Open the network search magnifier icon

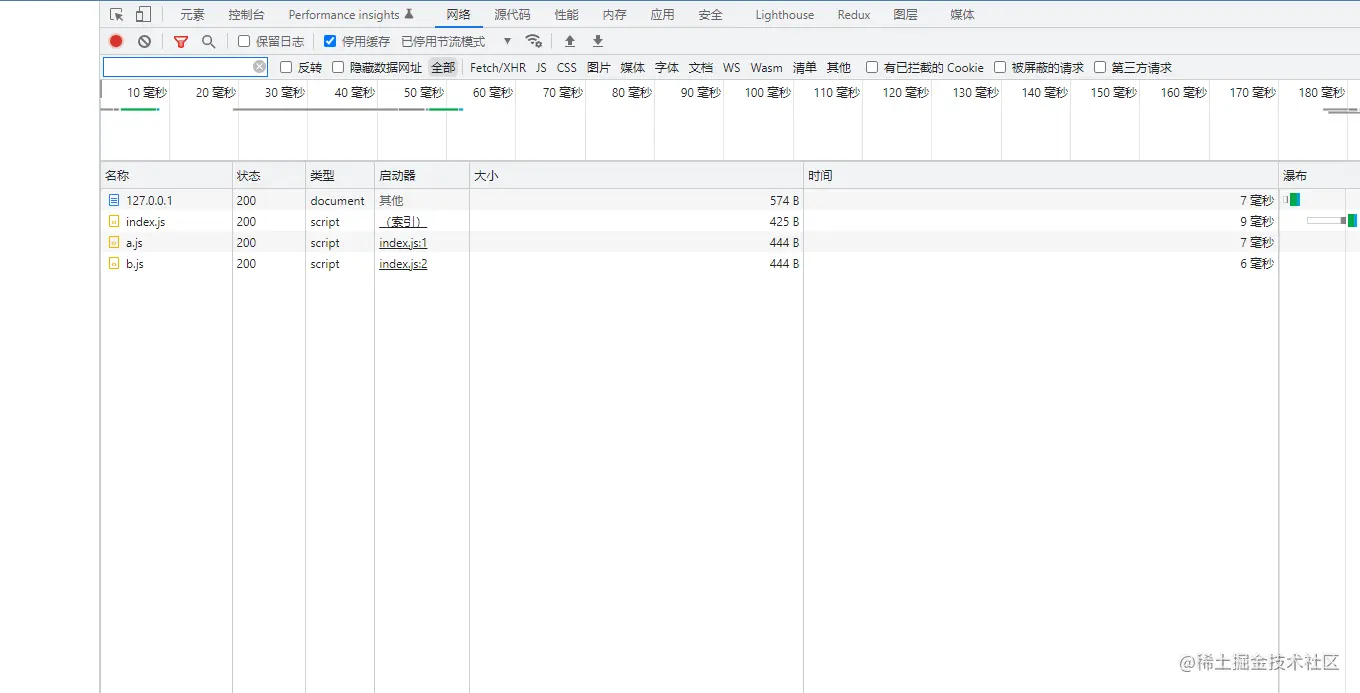(x=208, y=41)
